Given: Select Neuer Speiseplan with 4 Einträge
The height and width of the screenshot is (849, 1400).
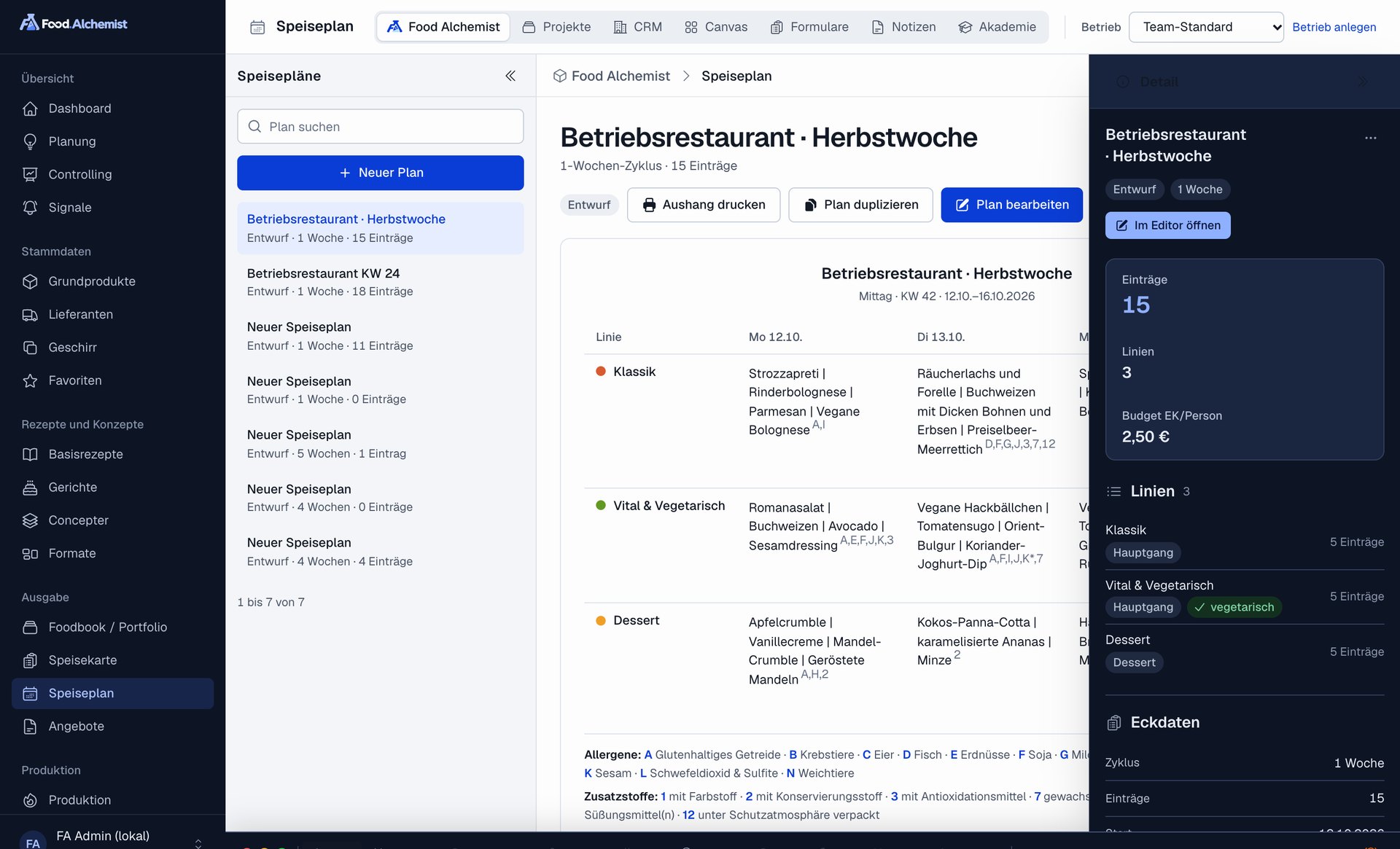Looking at the screenshot, I should tap(380, 552).
